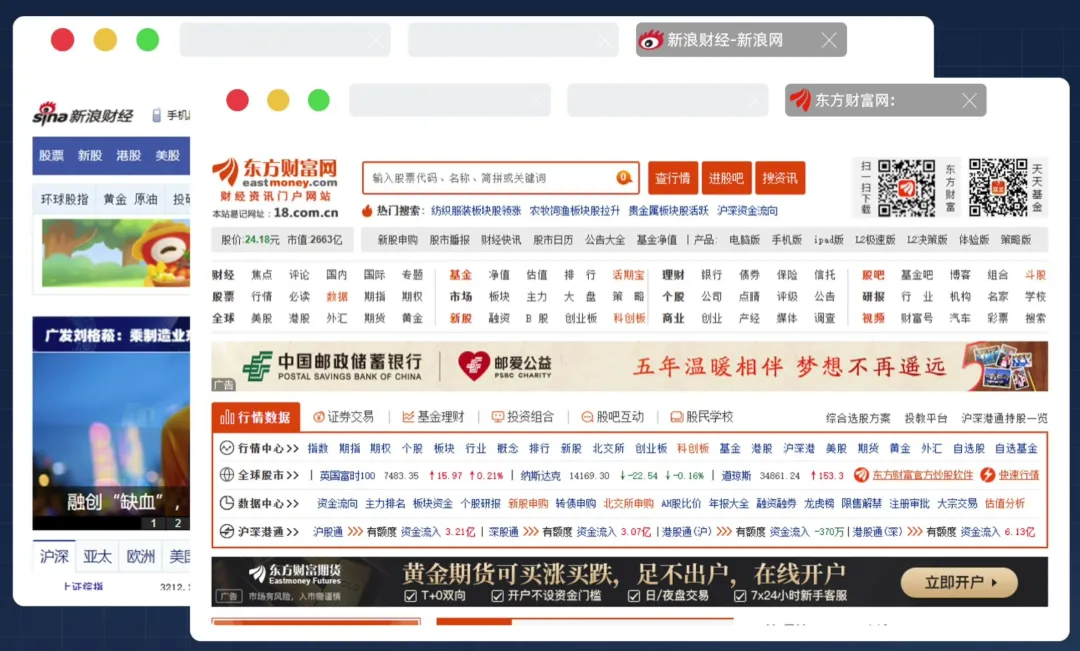
Task: Open the 新股申购 link in the gray bar
Action: pyautogui.click(x=397, y=240)
